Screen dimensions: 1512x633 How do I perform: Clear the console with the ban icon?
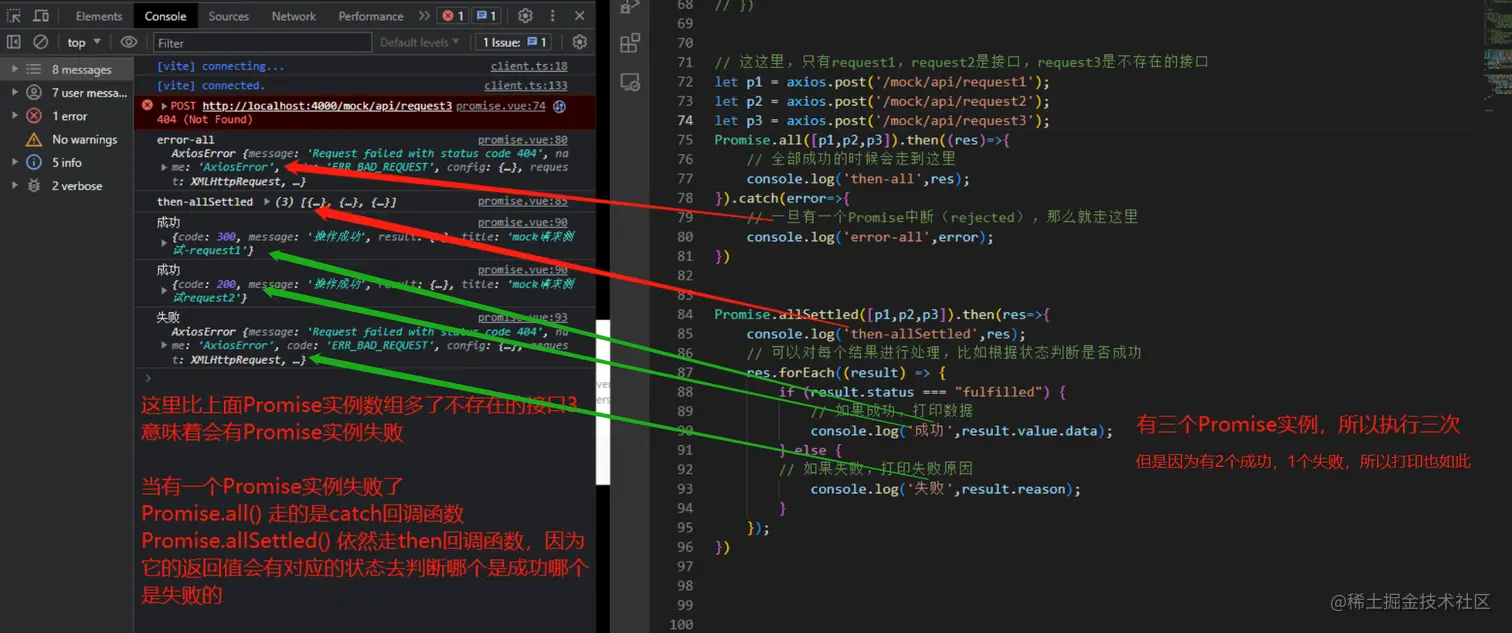(x=41, y=42)
